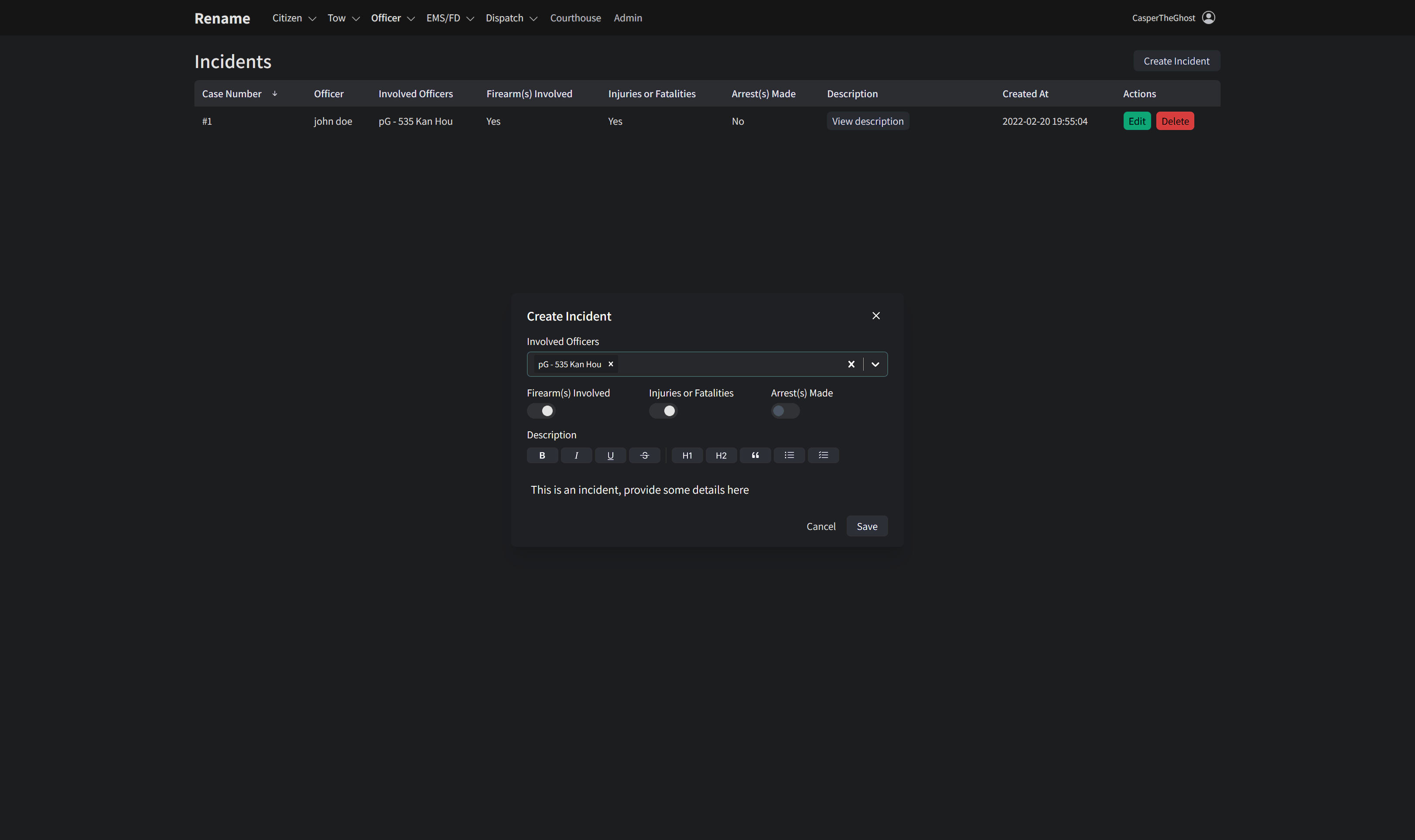Remove the pG - 535 Kan Hou officer chip
Viewport: 1415px width, 840px height.
click(611, 364)
